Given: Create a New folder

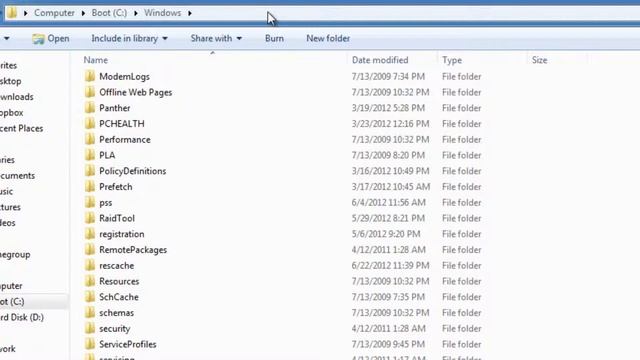Looking at the screenshot, I should [x=328, y=38].
